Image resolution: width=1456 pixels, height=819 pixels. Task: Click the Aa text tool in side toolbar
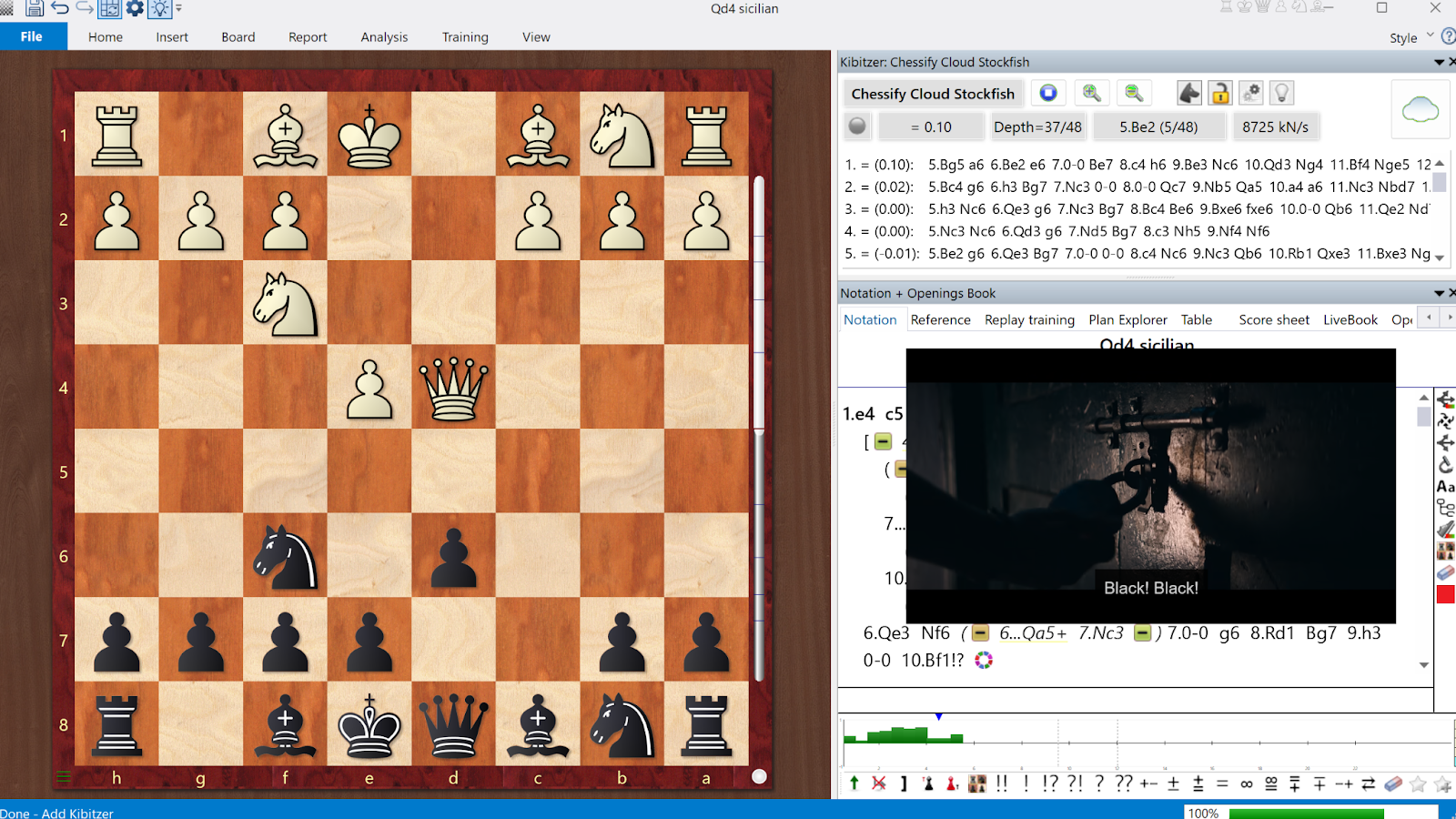[x=1445, y=487]
